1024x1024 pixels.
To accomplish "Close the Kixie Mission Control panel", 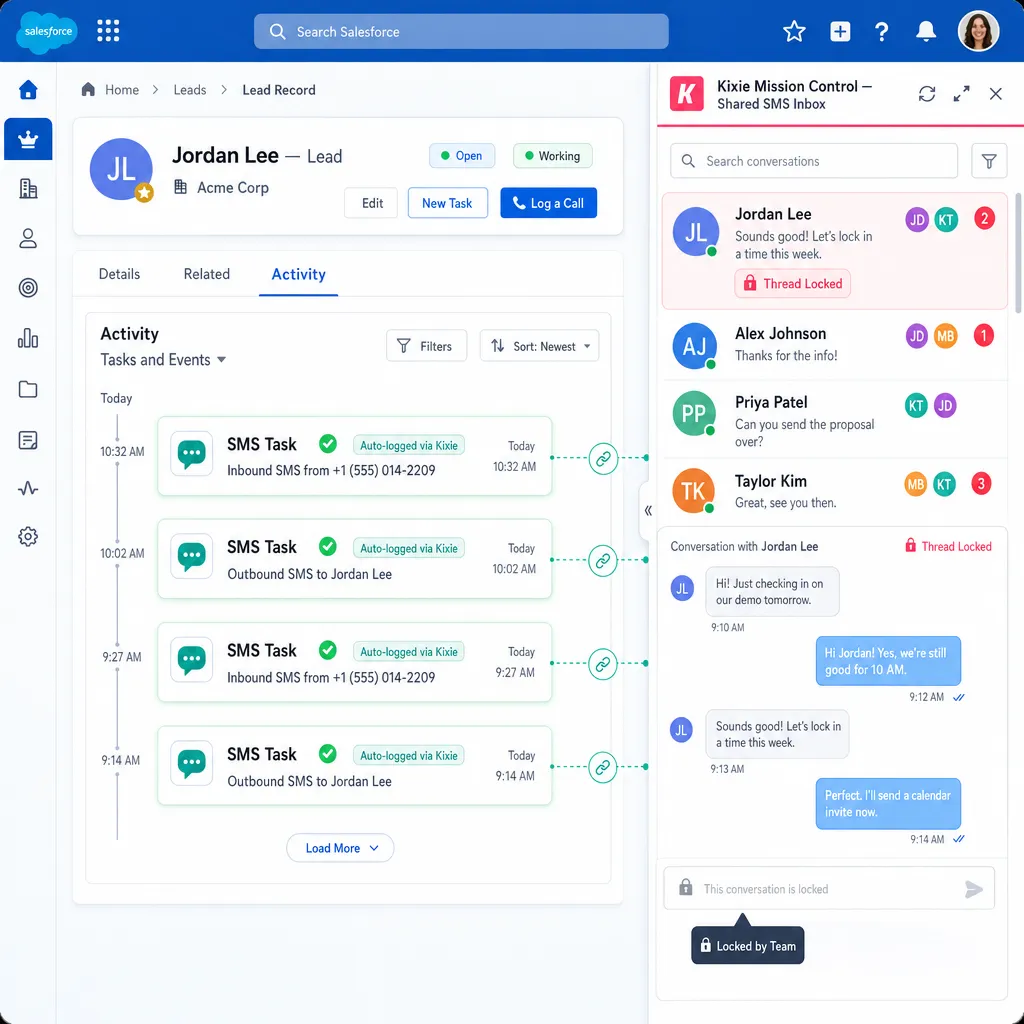I will pos(995,94).
